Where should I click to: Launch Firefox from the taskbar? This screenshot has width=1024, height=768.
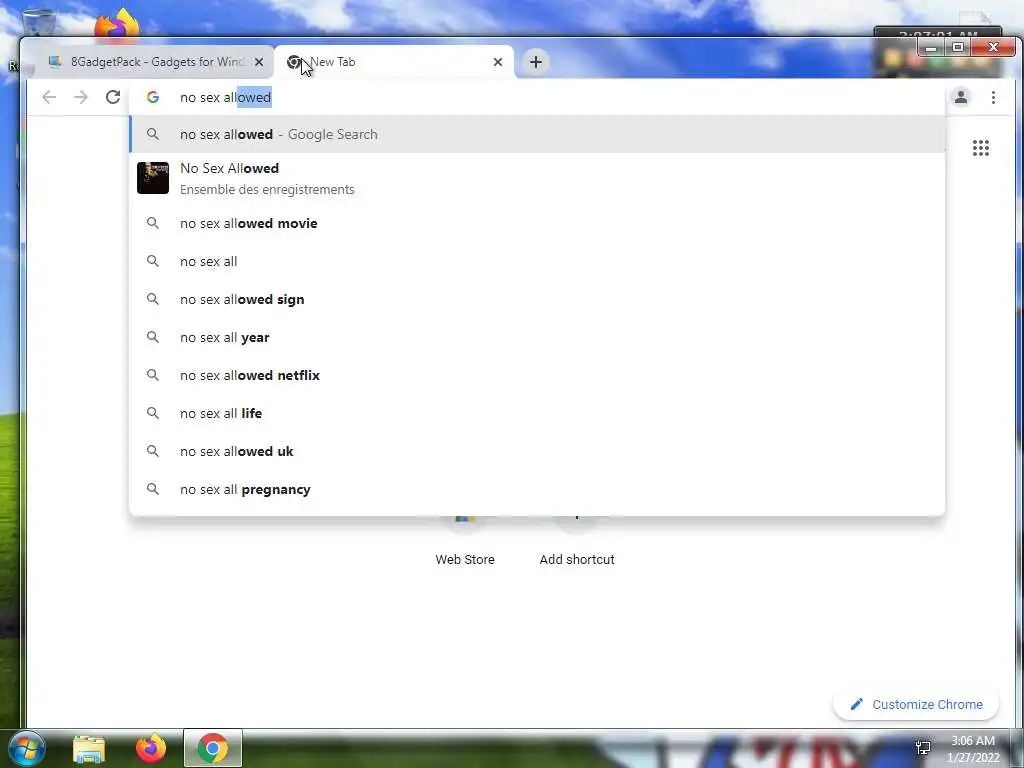tap(151, 748)
